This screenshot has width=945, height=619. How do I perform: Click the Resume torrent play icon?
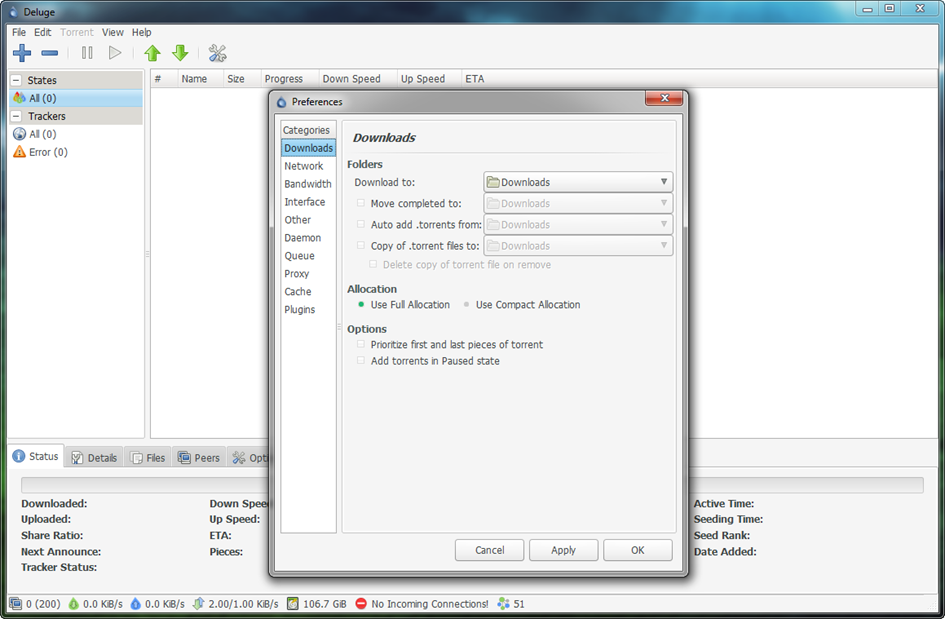point(115,53)
